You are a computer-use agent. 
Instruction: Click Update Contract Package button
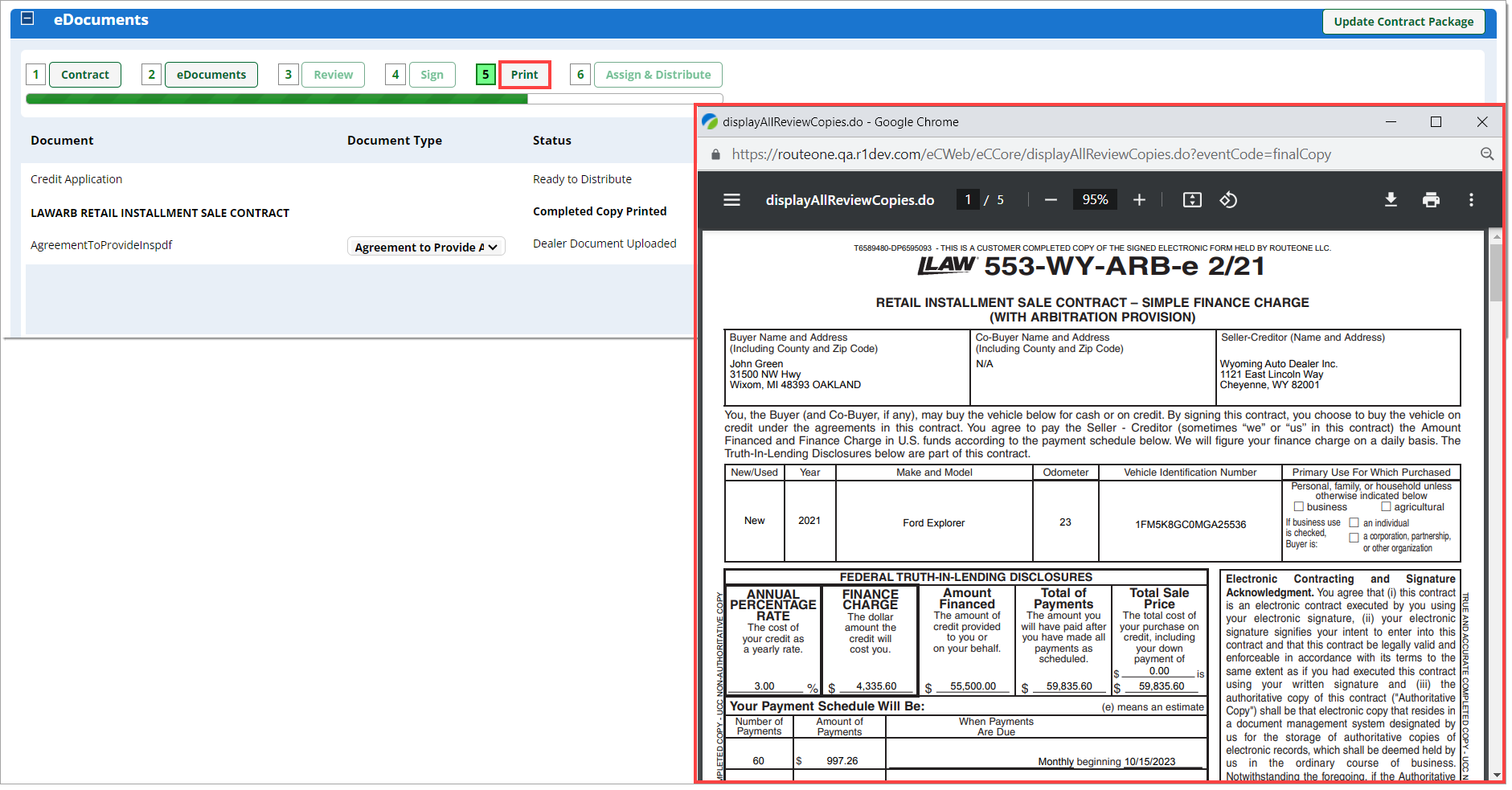(1403, 22)
